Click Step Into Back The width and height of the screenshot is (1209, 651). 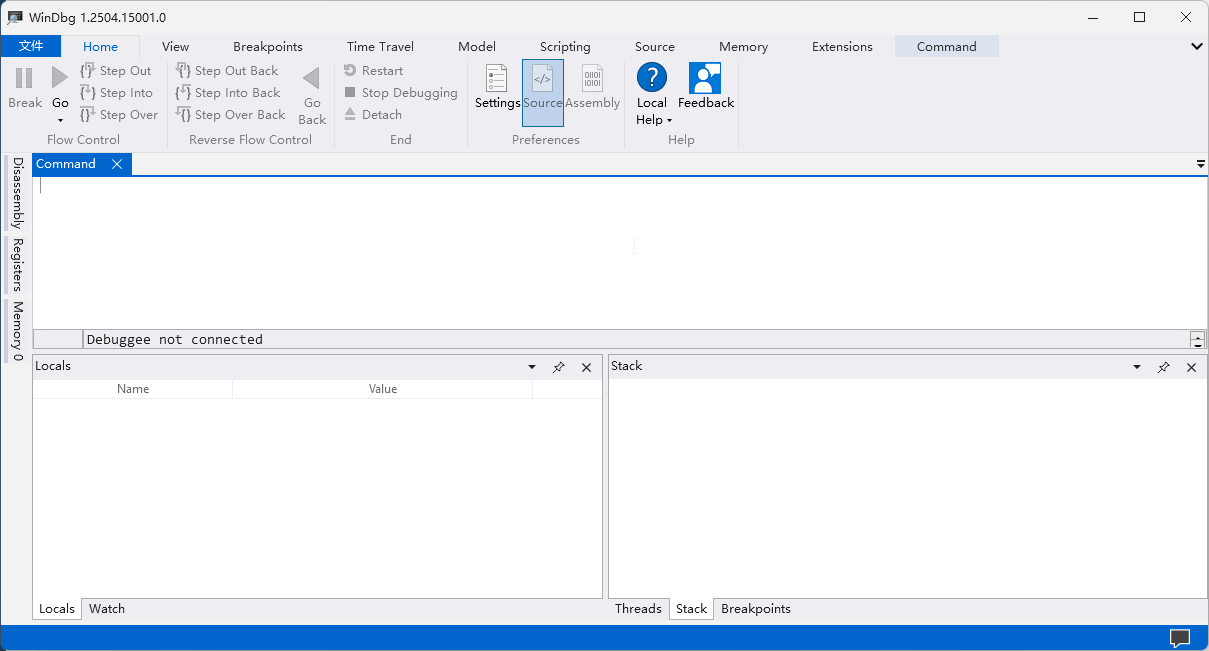click(x=228, y=93)
